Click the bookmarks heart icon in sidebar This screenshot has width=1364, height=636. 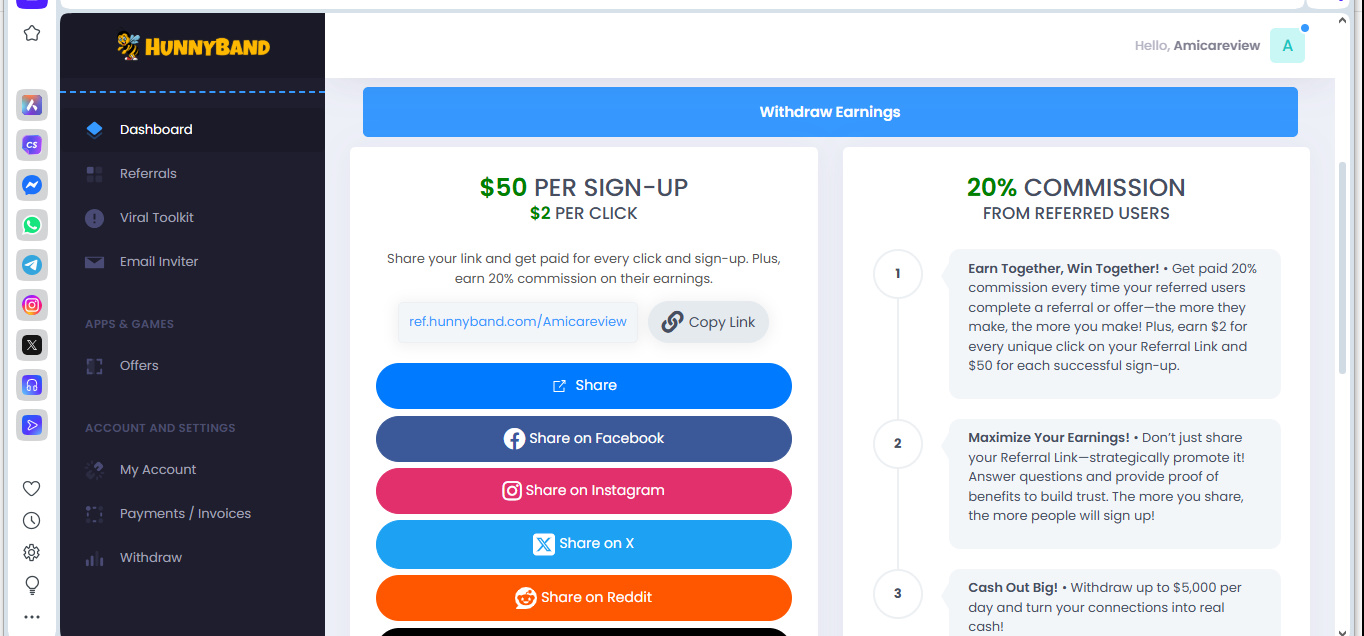[x=32, y=488]
